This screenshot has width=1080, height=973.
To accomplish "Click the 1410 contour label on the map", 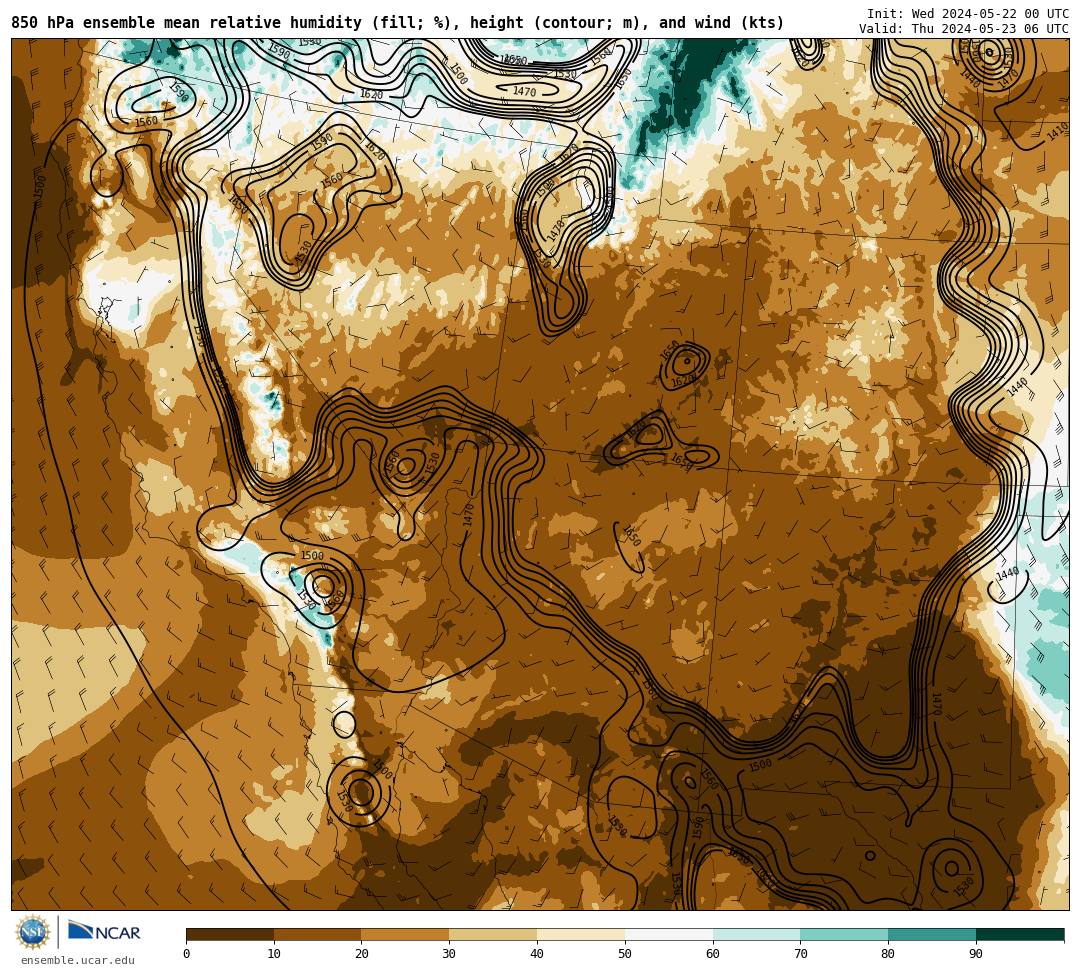I will pos(1057,131).
